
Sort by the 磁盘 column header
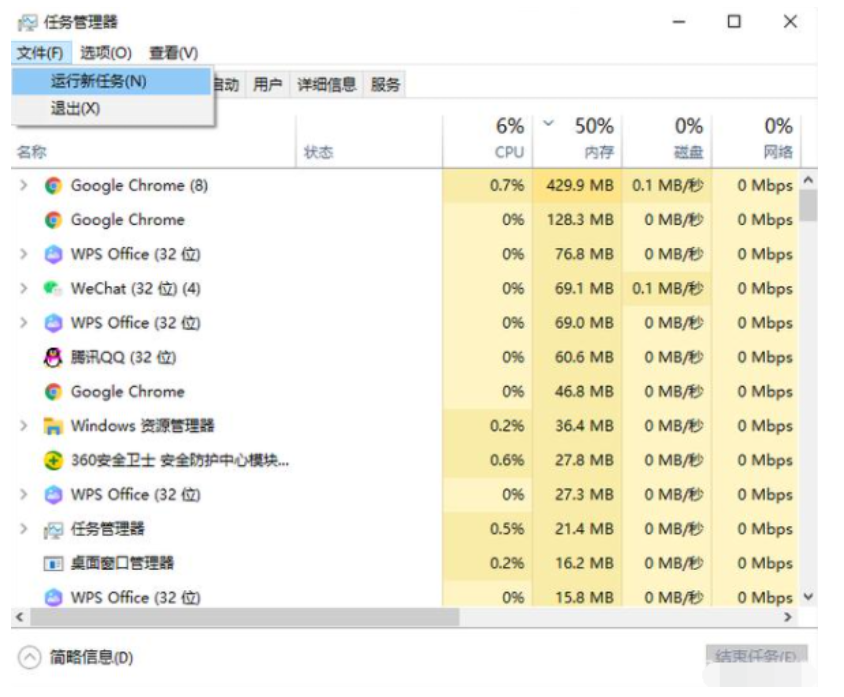click(x=667, y=139)
